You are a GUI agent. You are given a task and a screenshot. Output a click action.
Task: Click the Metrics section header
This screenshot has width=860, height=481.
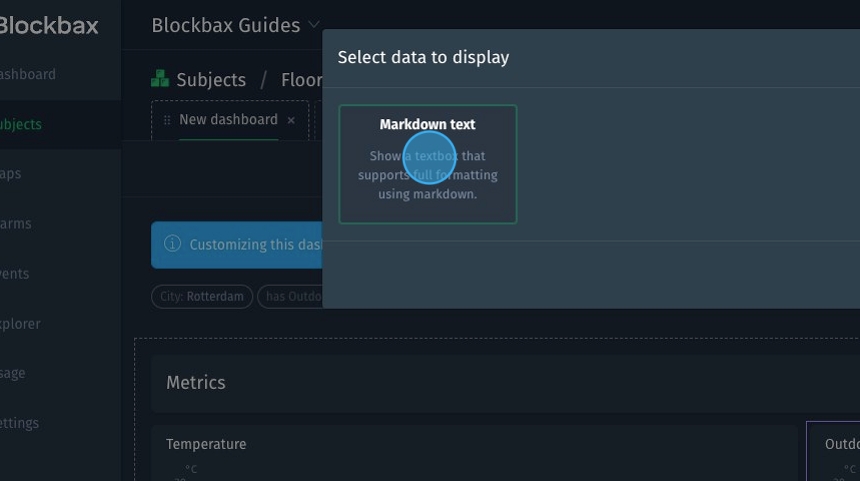tap(196, 382)
